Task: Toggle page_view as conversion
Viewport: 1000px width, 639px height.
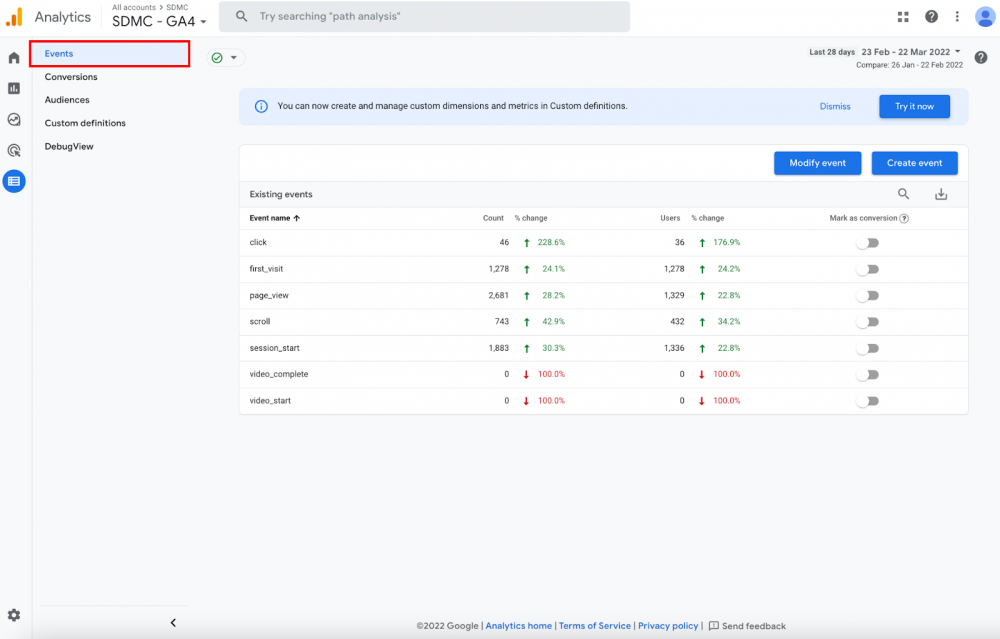Action: coord(868,295)
